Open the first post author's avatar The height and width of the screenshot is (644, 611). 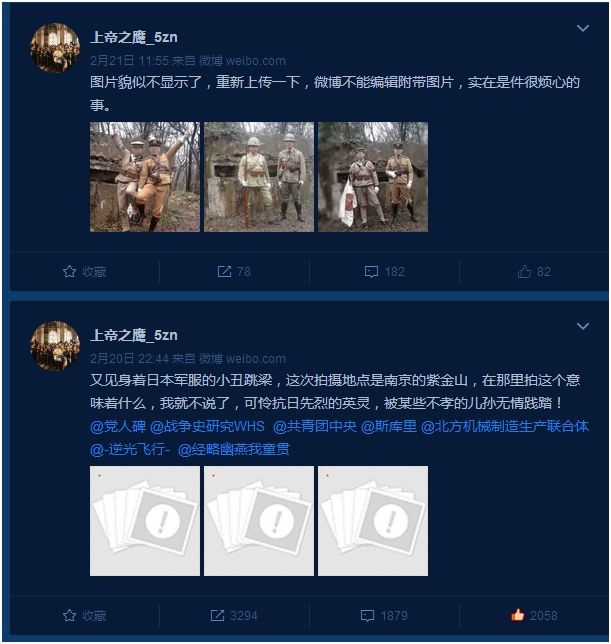tap(55, 48)
